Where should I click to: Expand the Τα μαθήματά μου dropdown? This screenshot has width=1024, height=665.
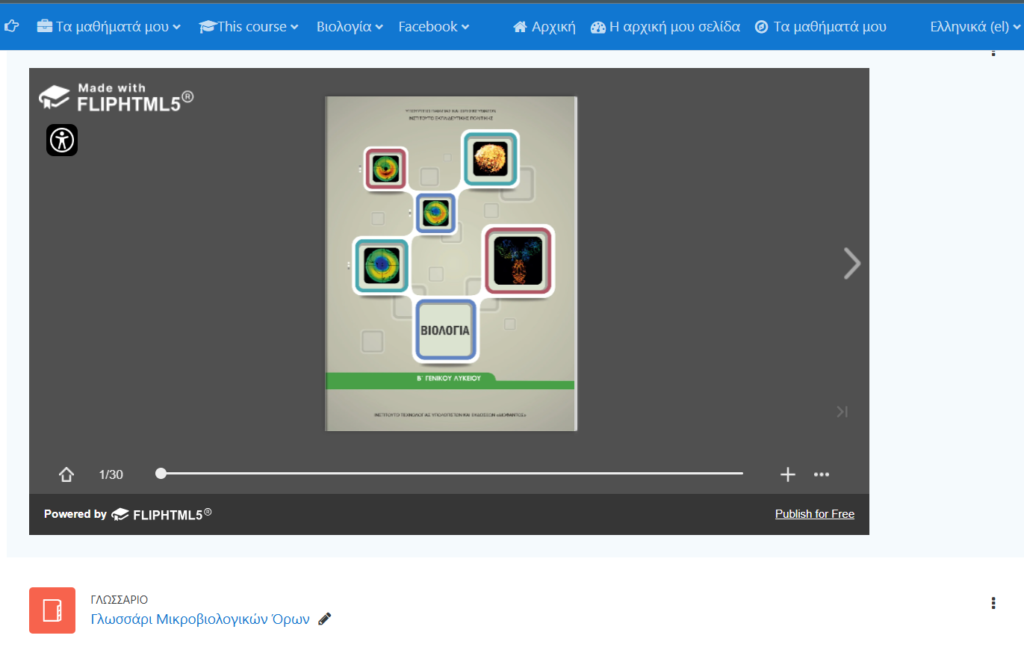pos(109,27)
